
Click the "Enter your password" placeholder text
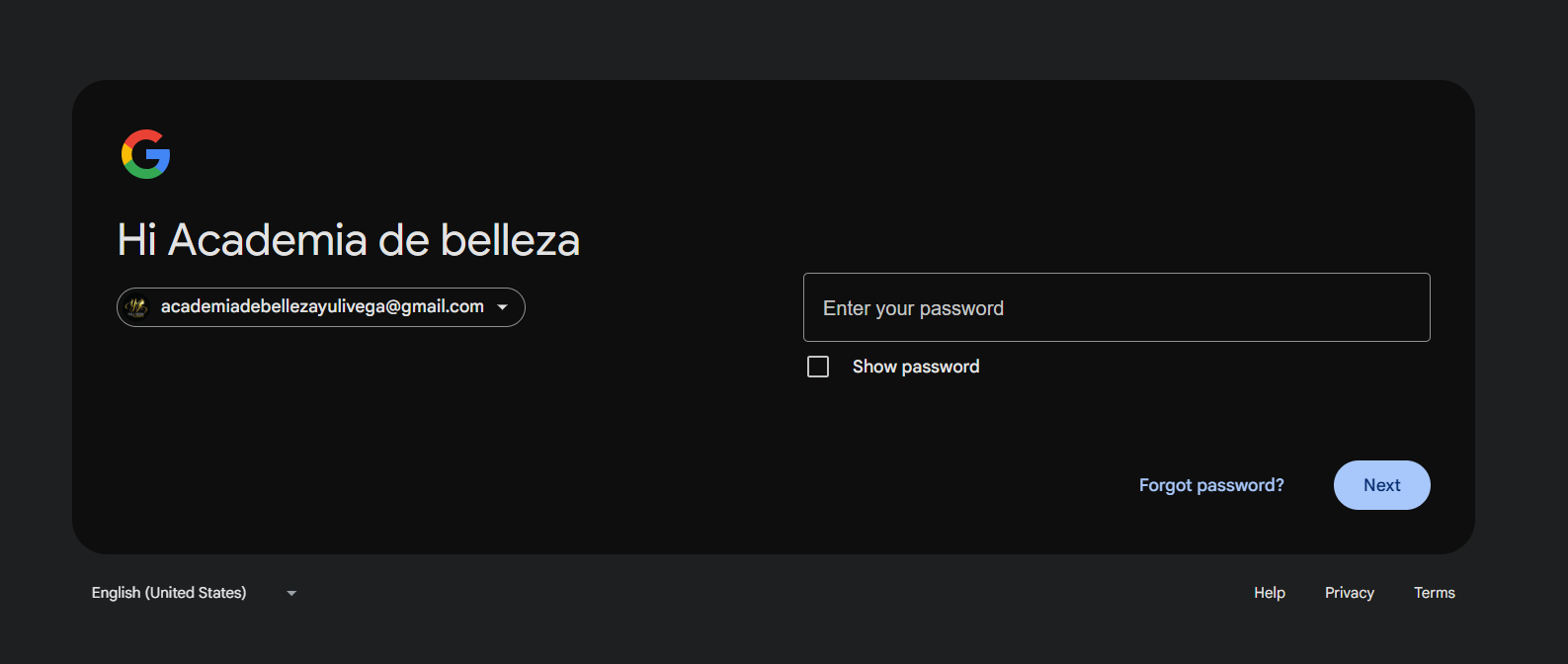click(913, 308)
